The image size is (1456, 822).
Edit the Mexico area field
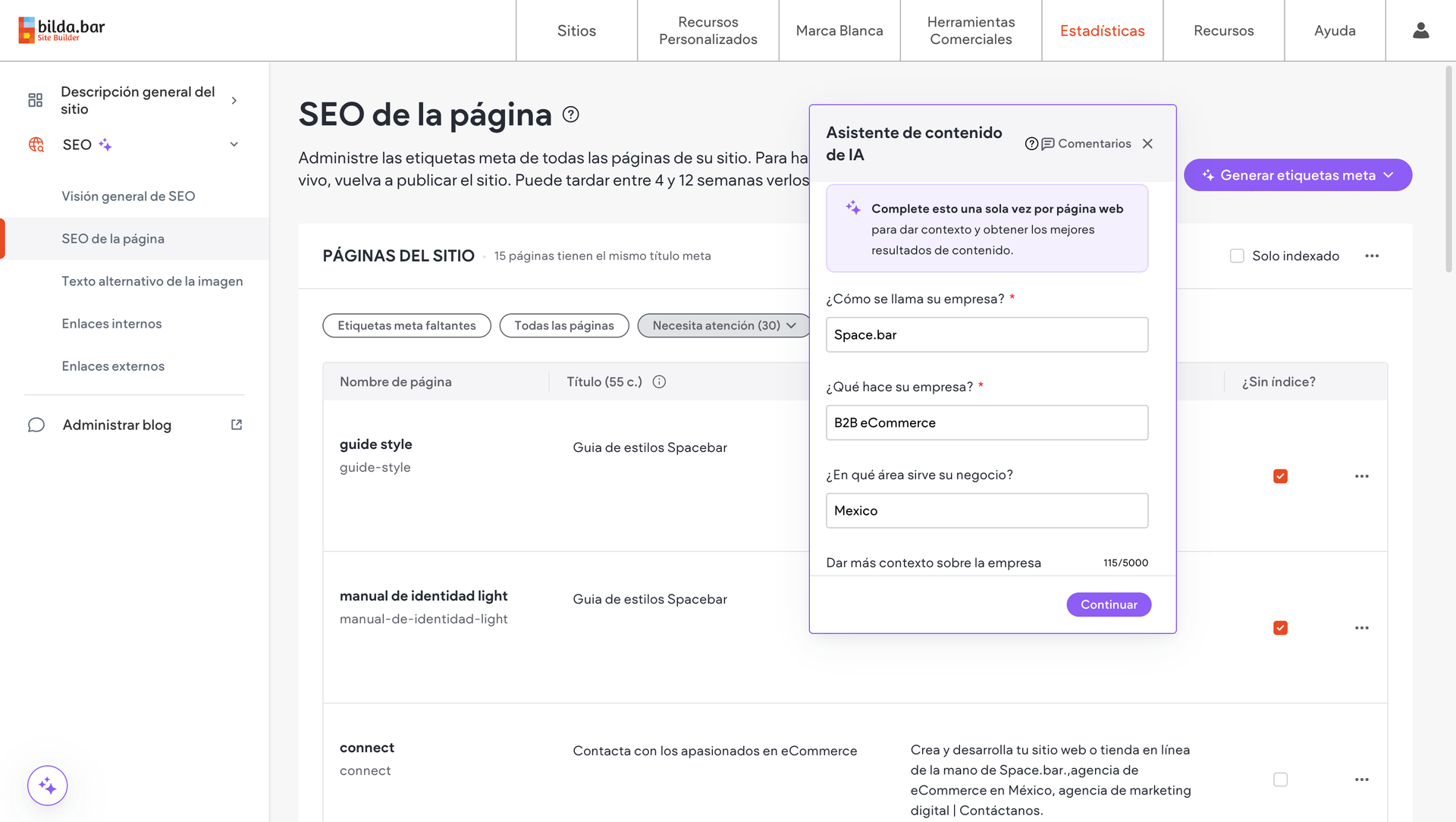(x=987, y=510)
